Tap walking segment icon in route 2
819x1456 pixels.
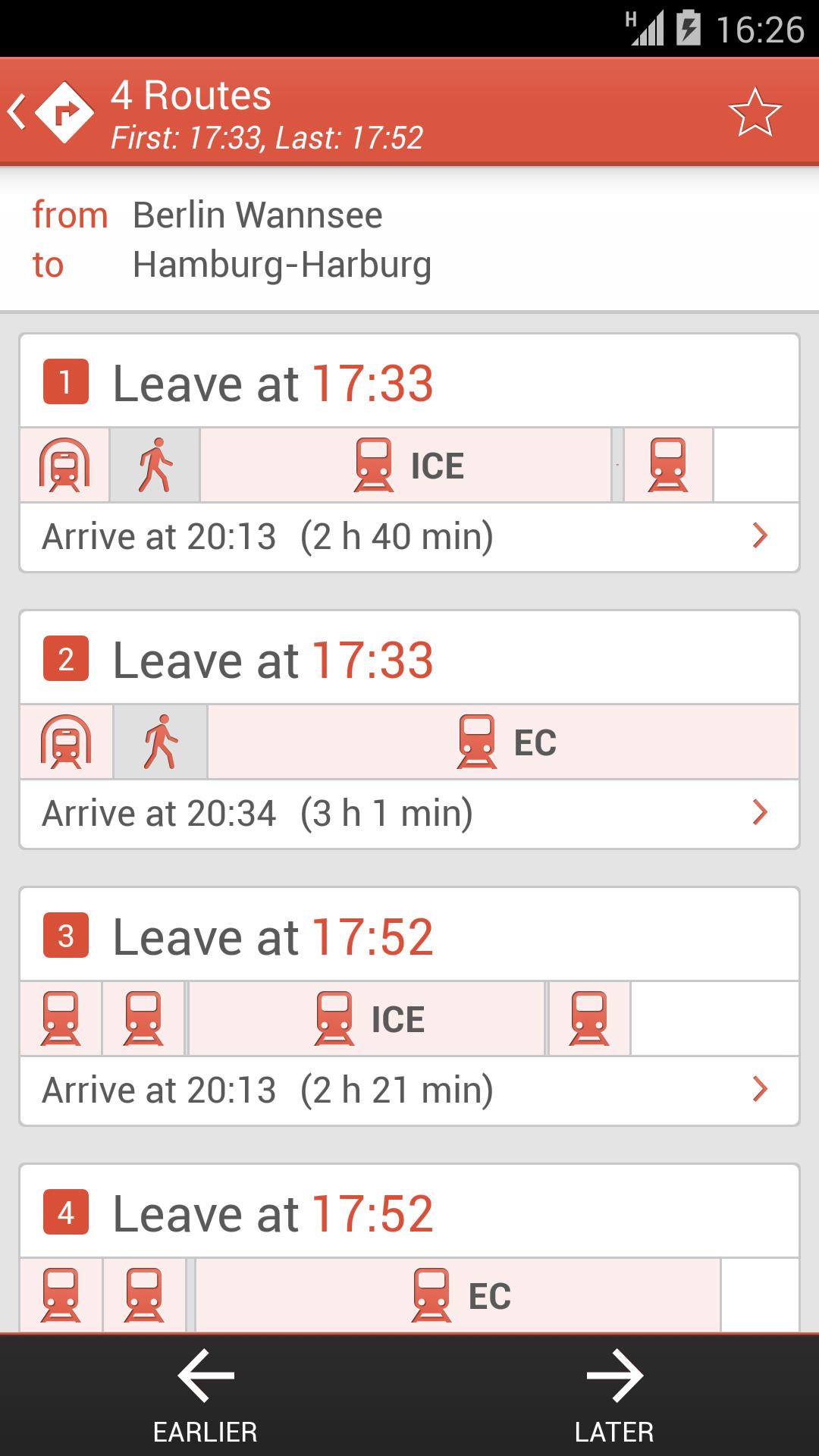pyautogui.click(x=160, y=742)
